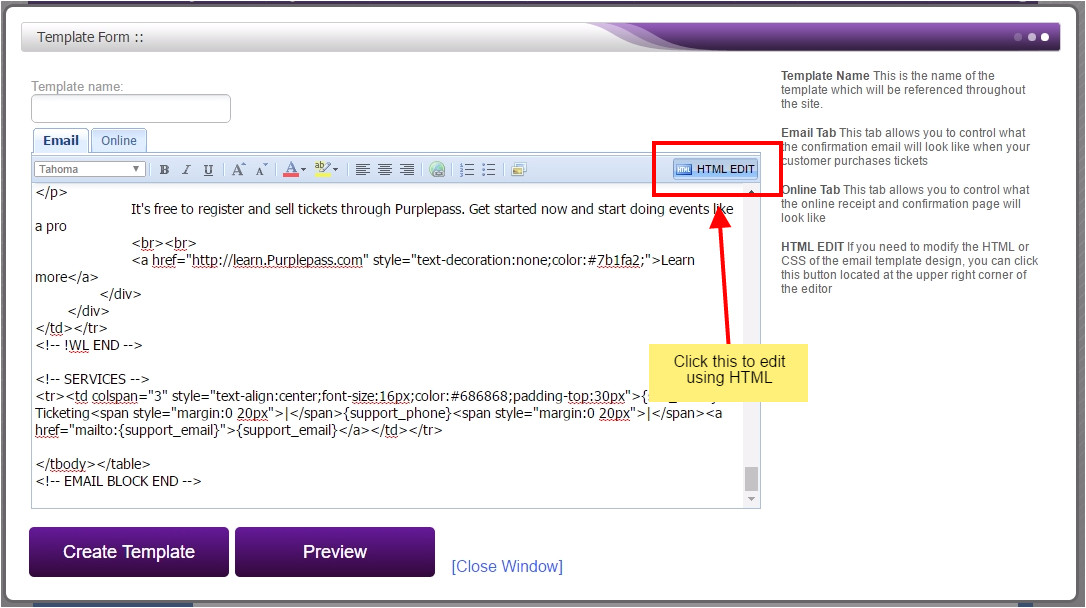Insert a bulleted list
The image size is (1086, 608).
pos(489,170)
